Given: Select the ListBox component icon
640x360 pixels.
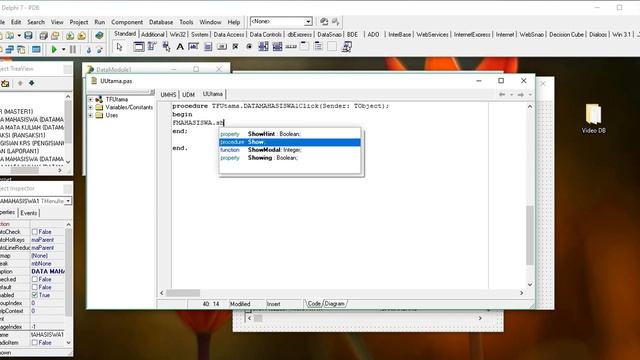Looking at the screenshot, I should pyautogui.click(x=263, y=47).
